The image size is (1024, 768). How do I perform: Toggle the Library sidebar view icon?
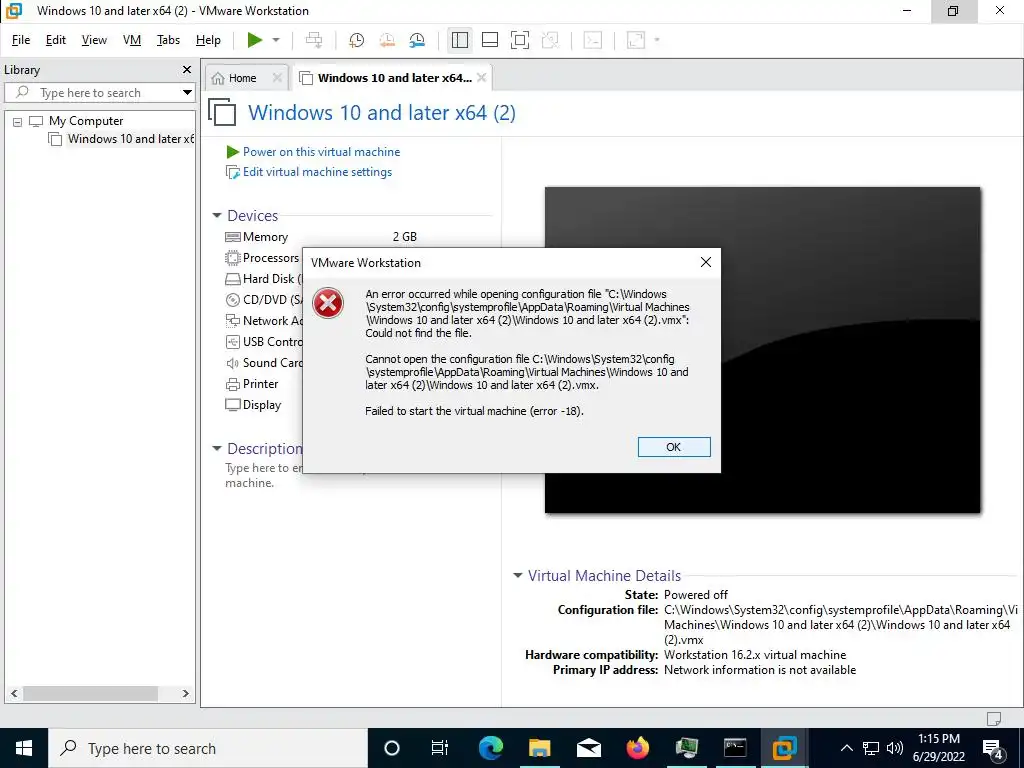click(460, 40)
